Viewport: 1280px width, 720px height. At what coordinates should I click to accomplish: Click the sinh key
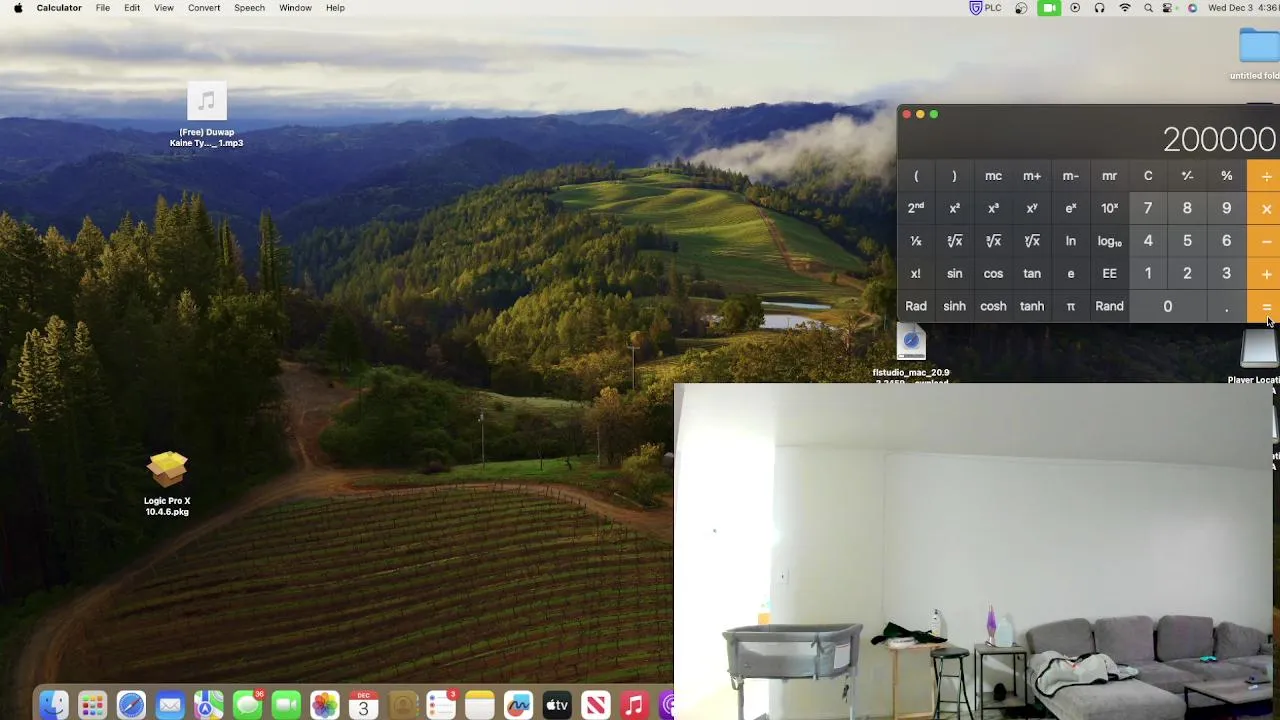click(x=954, y=307)
